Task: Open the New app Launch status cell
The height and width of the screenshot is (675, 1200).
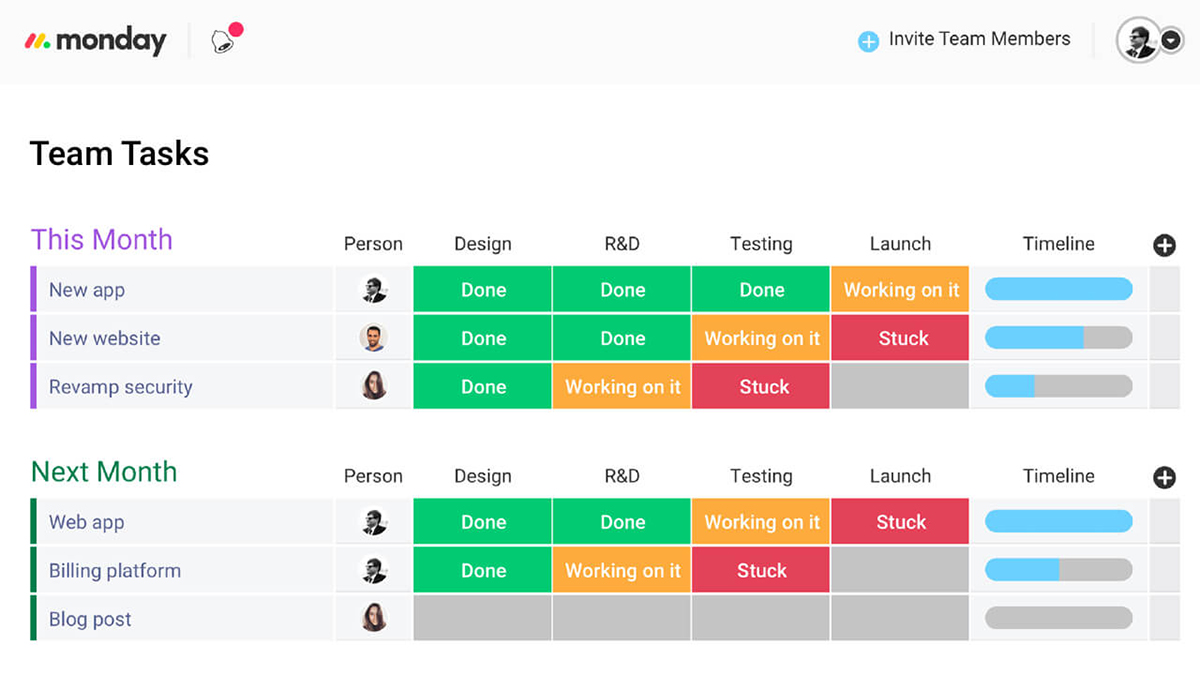Action: [900, 290]
